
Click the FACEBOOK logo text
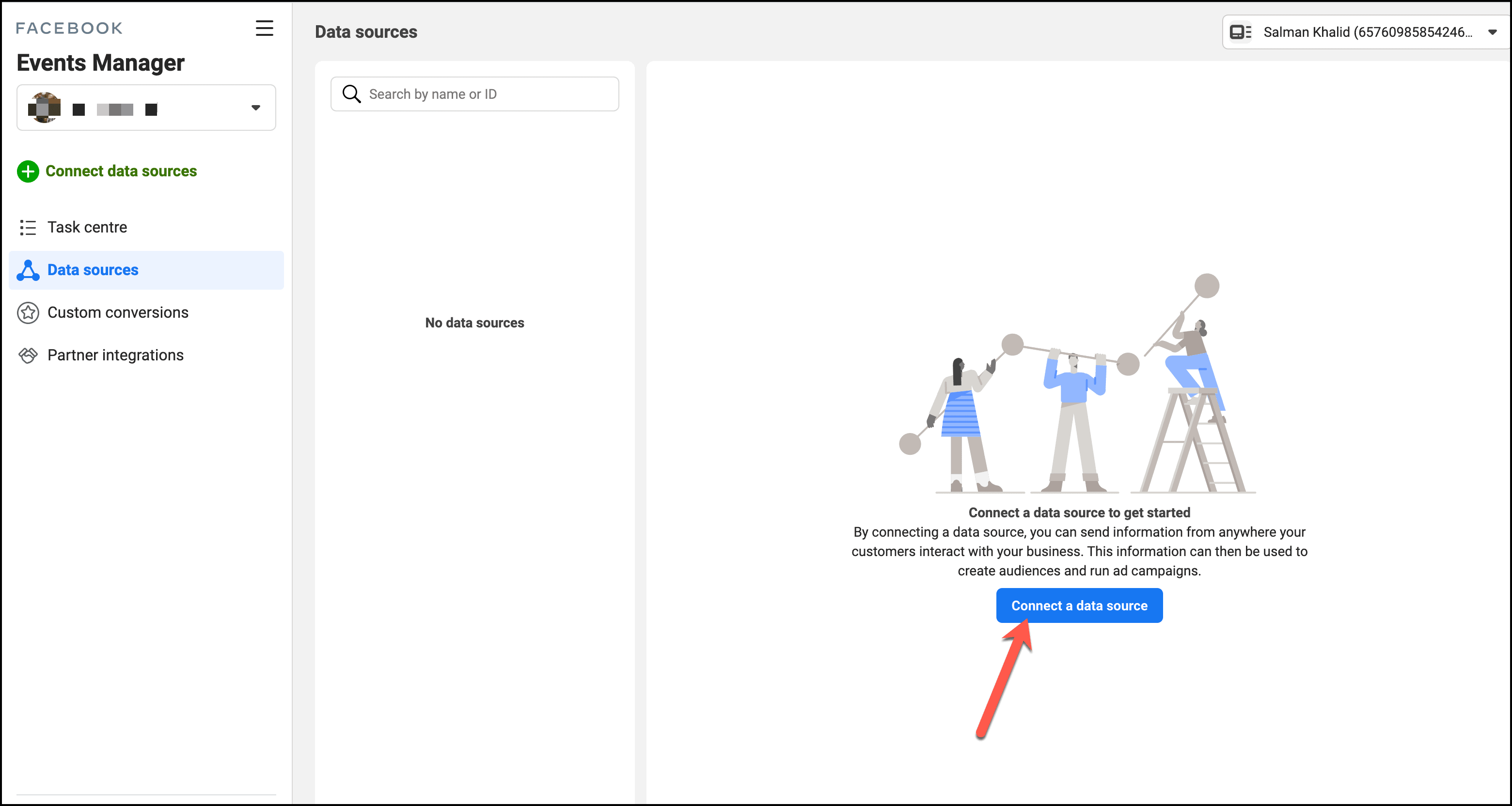(69, 28)
